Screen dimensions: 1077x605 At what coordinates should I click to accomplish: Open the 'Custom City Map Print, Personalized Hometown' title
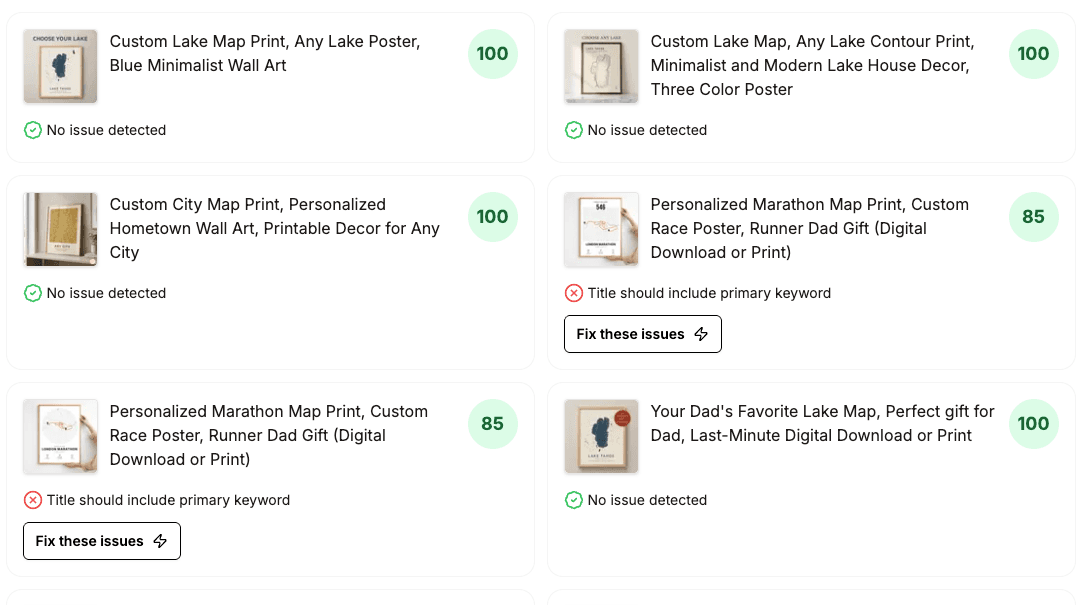(275, 229)
